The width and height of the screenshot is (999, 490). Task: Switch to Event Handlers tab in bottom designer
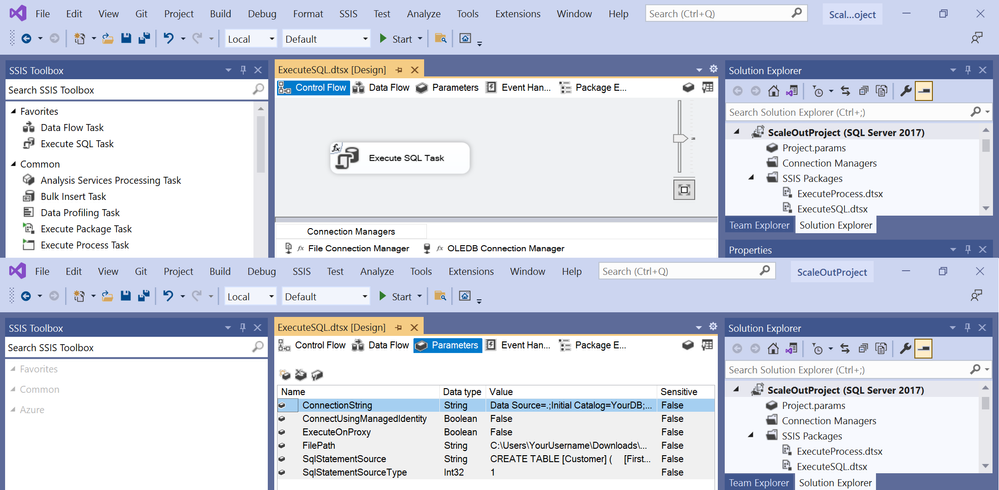pos(519,345)
